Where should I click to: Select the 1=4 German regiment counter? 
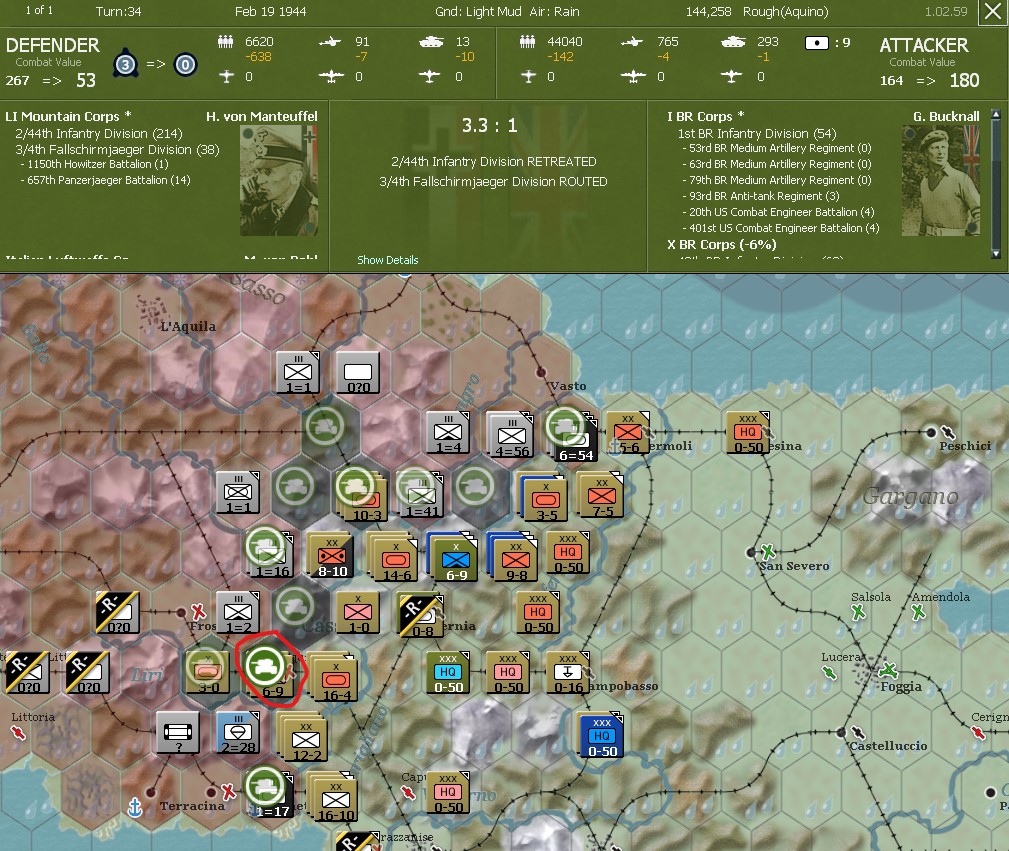point(448,433)
